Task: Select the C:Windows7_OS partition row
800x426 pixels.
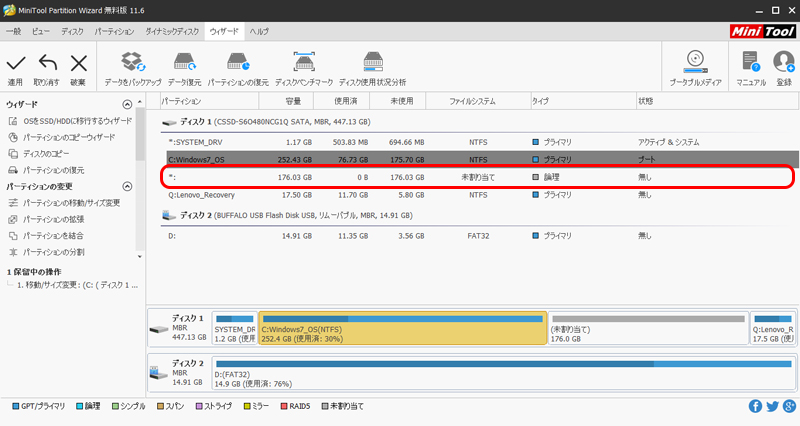Action: pos(483,160)
